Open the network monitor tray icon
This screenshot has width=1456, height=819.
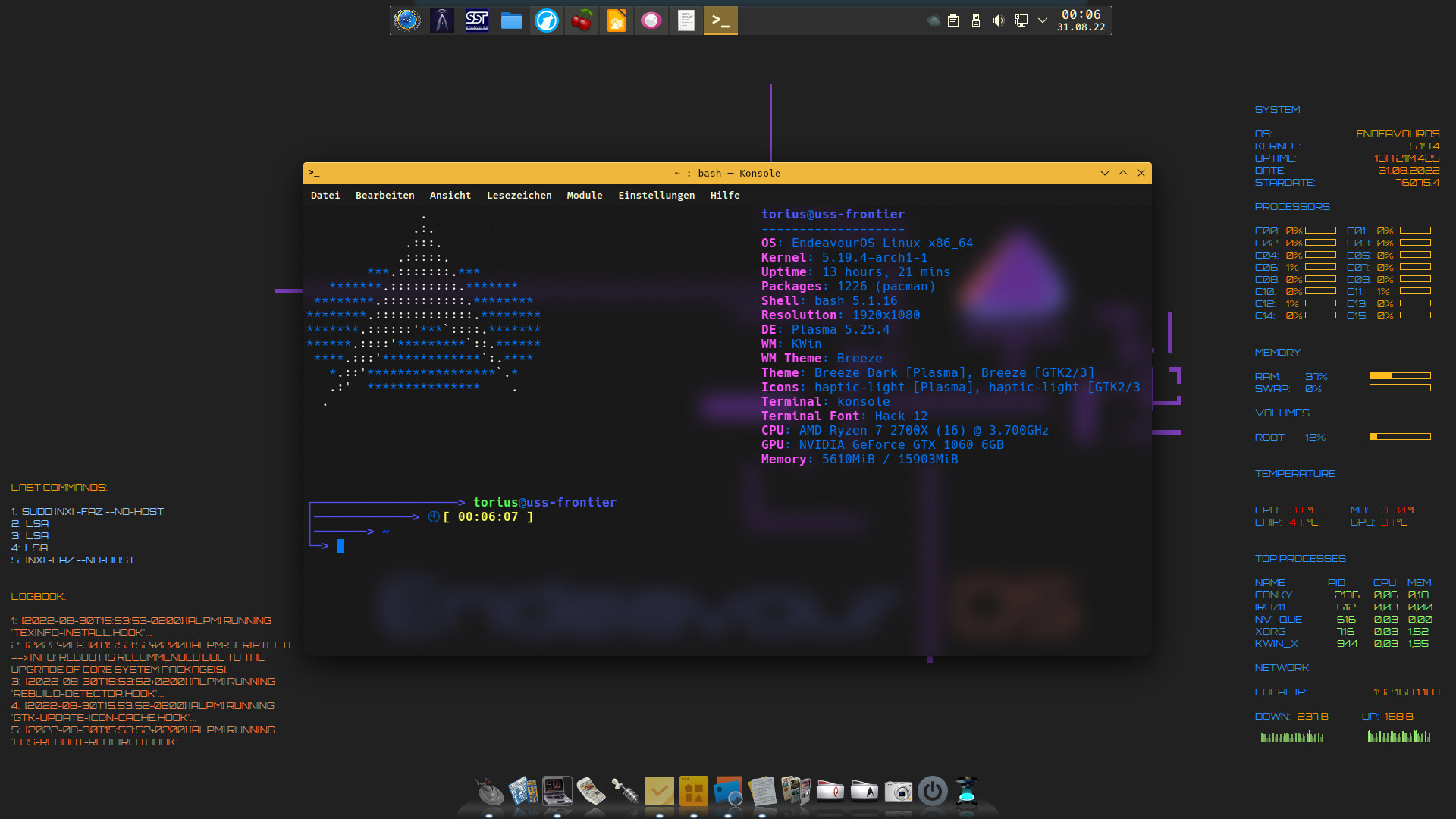click(x=1021, y=20)
